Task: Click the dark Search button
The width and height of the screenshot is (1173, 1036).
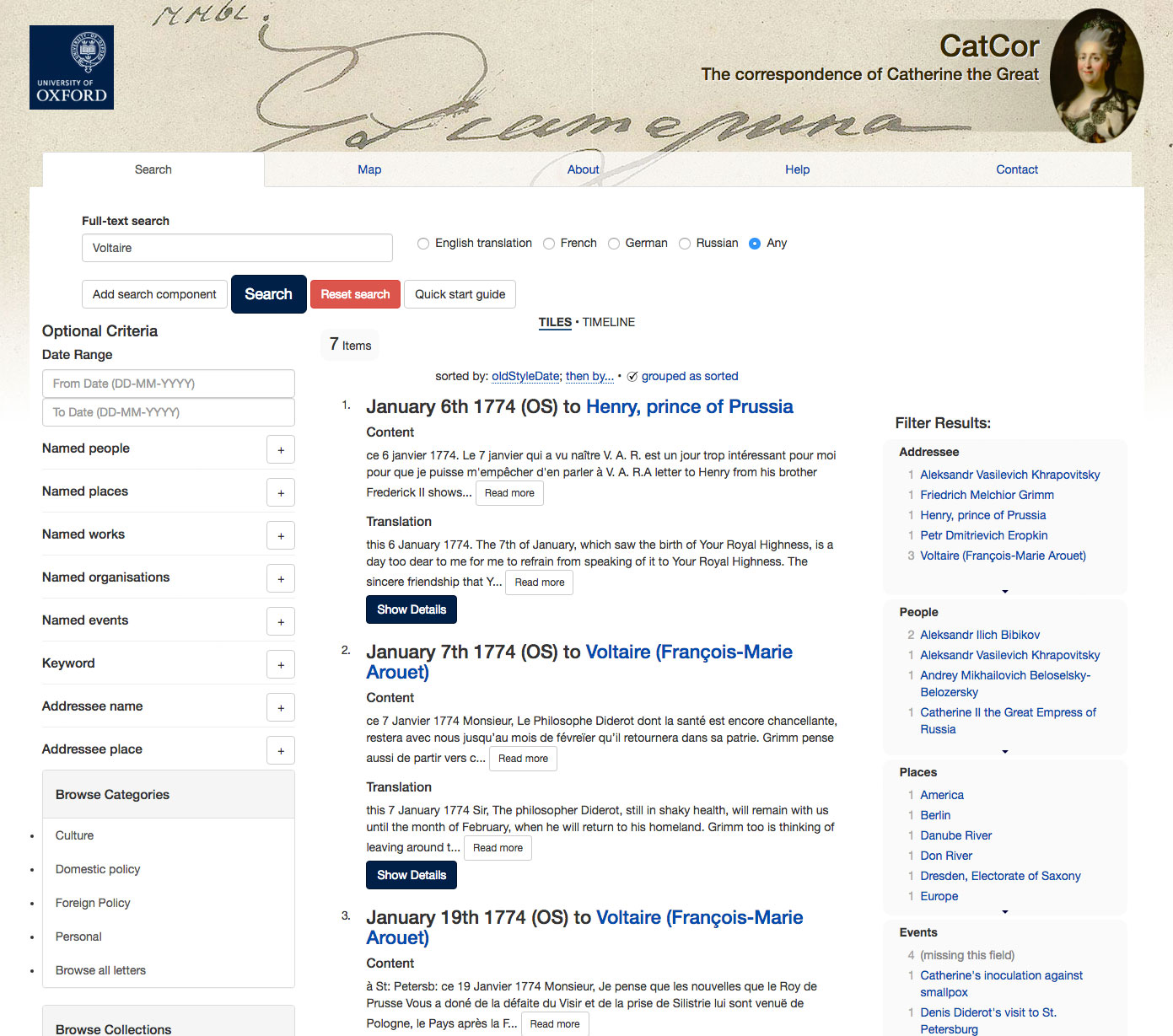Action: pos(268,294)
